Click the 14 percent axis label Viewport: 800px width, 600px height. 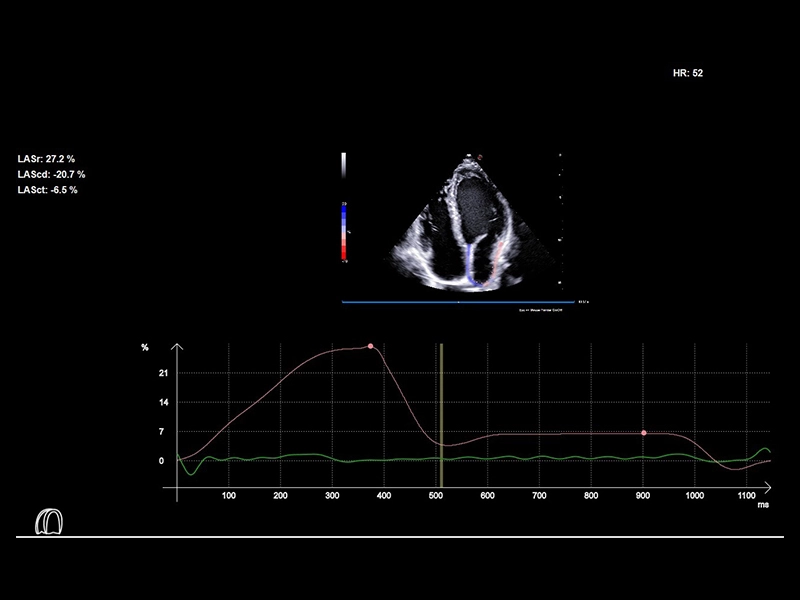163,402
